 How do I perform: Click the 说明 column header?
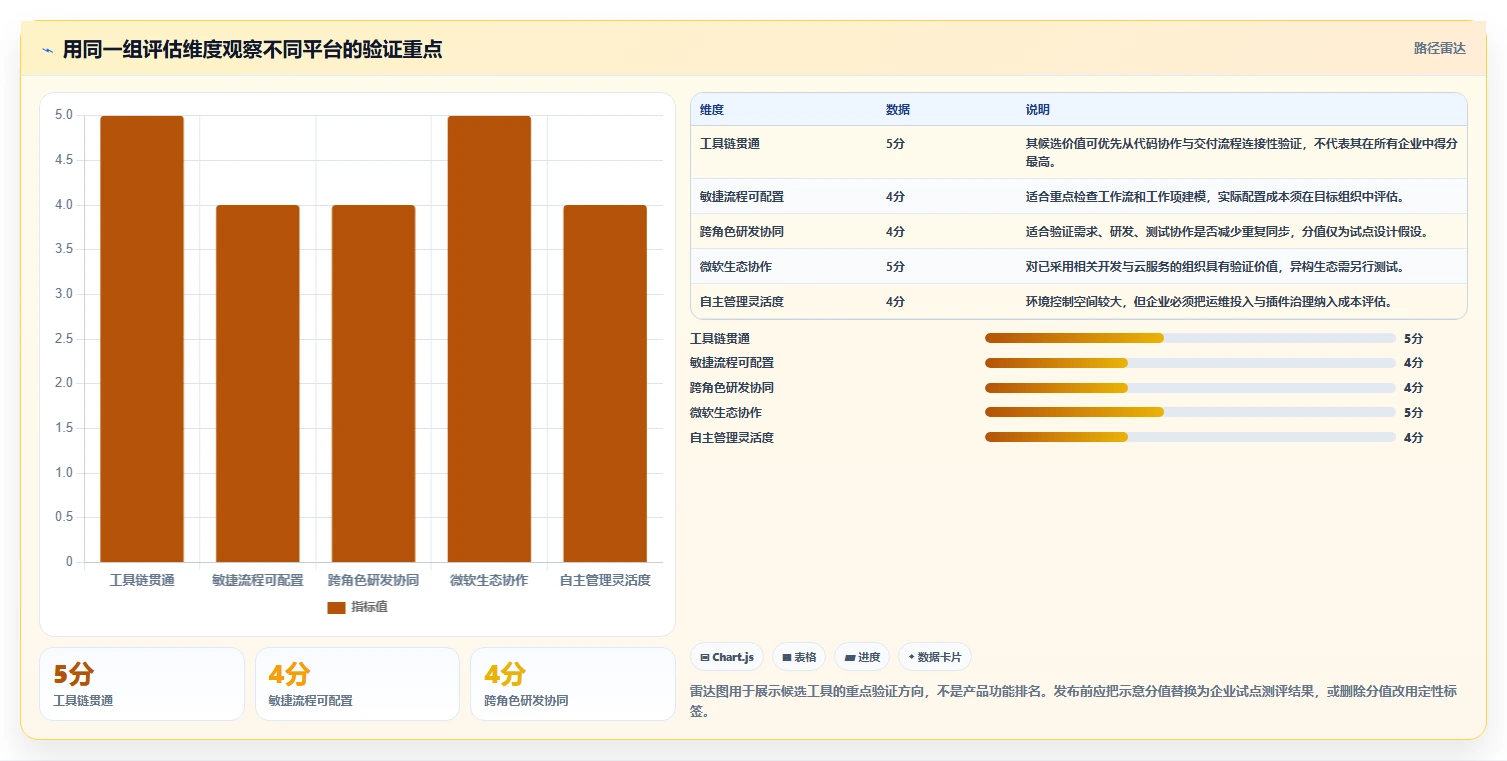(1241, 110)
